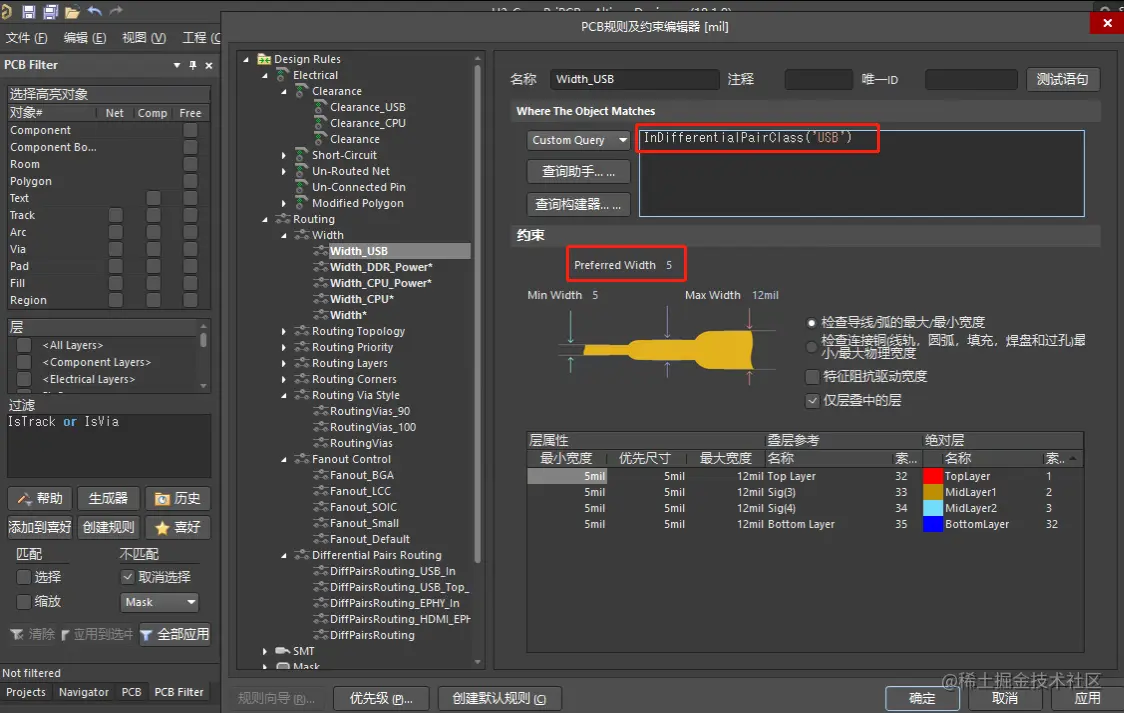Enable the Zoom (缩放) checkbox

click(24, 601)
